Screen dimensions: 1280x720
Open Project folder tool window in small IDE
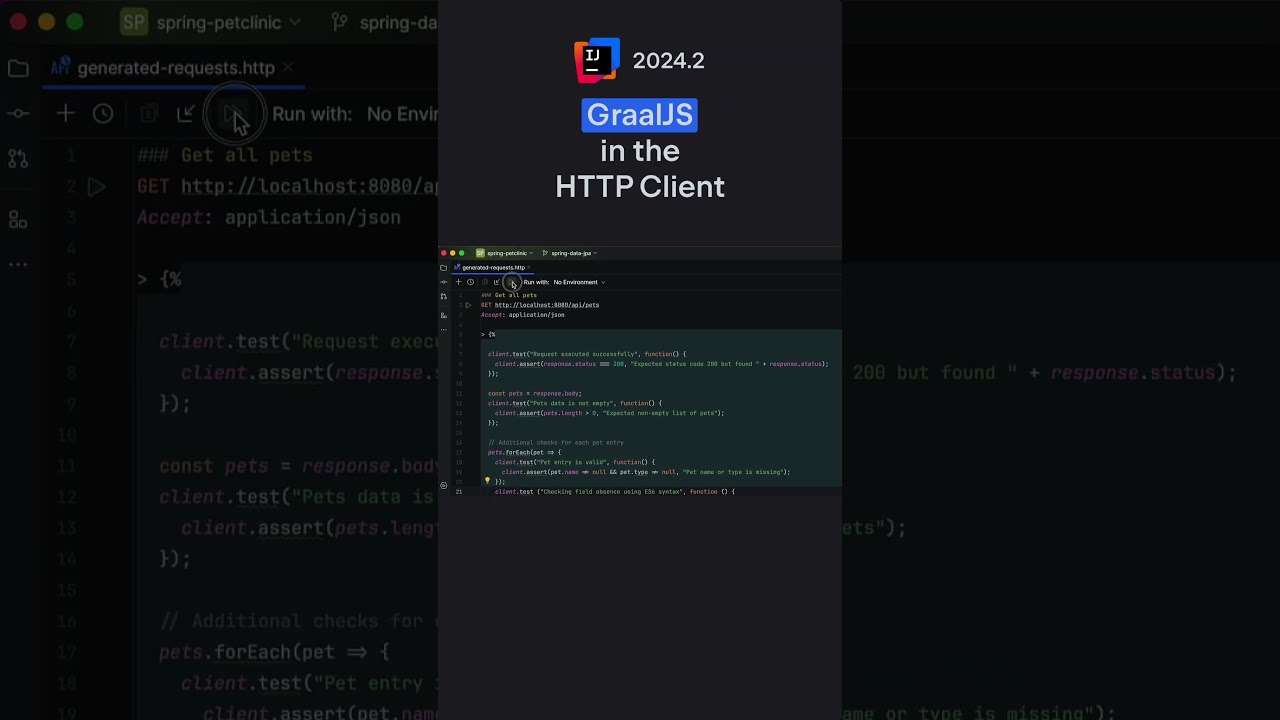[x=444, y=268]
